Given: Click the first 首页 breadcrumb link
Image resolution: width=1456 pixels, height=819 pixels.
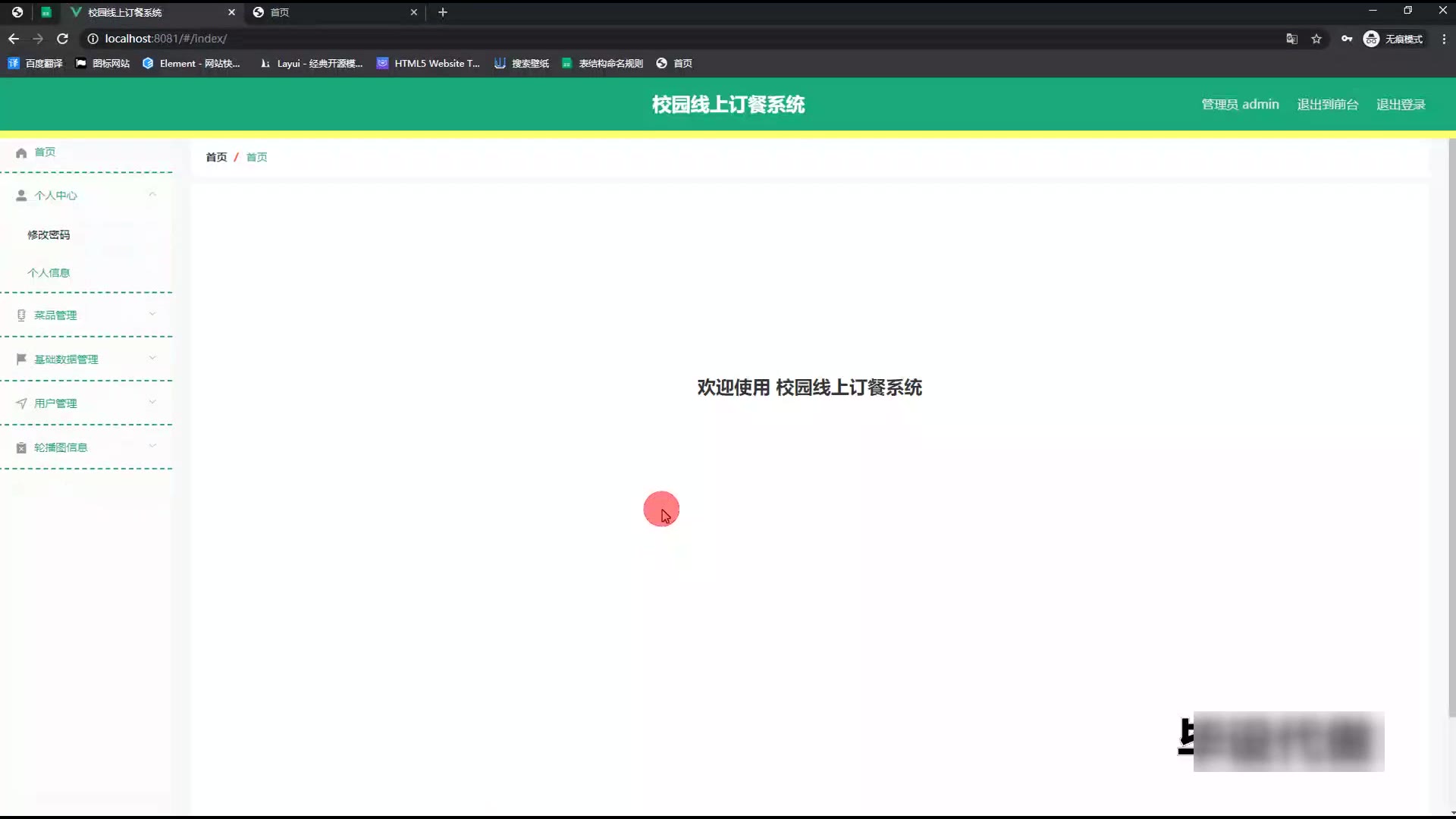Looking at the screenshot, I should tap(216, 157).
